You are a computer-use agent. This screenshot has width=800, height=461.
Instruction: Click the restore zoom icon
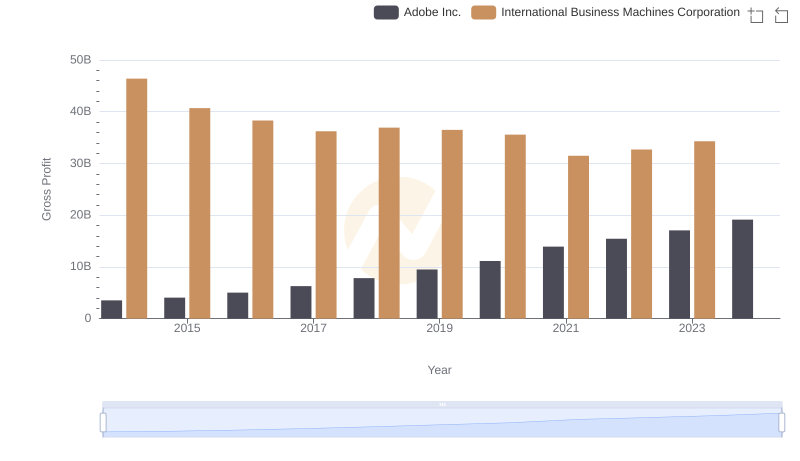click(781, 15)
